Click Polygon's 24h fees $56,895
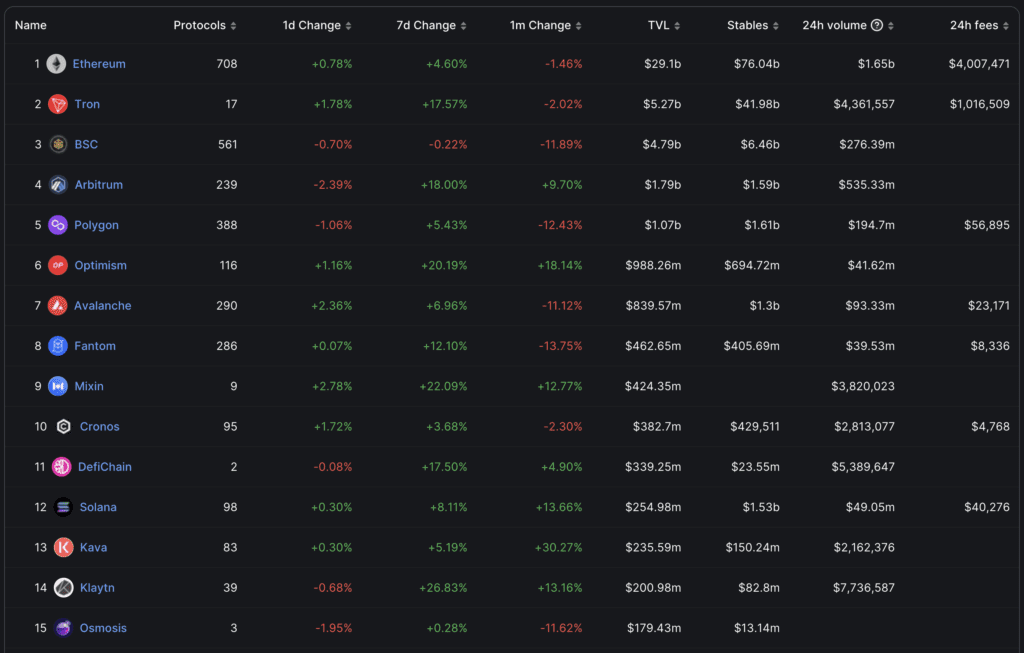This screenshot has height=653, width=1024. 987,225
